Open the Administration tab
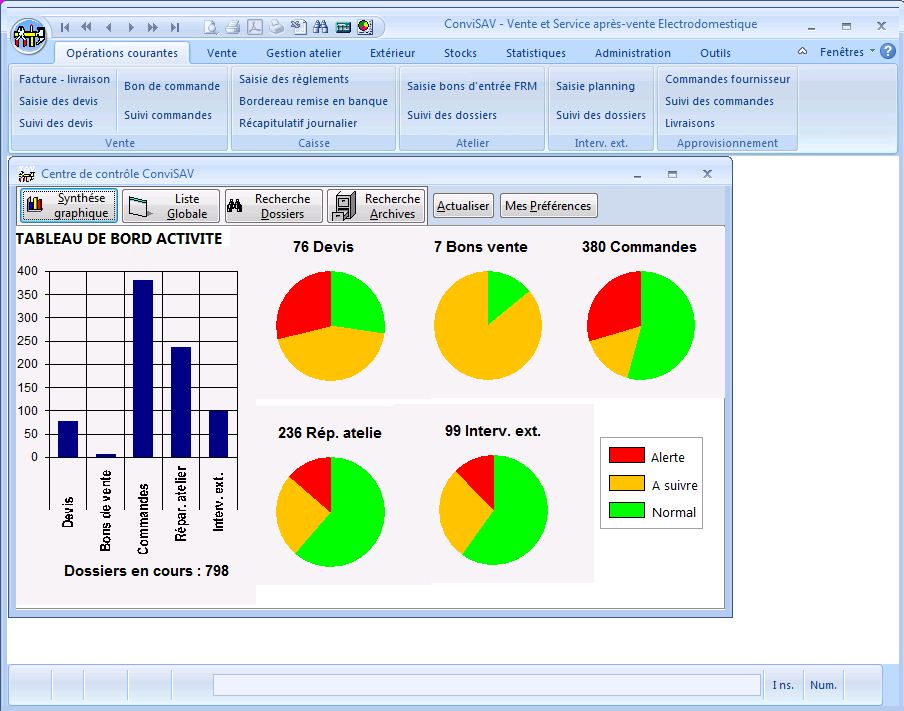904x711 pixels. (632, 53)
